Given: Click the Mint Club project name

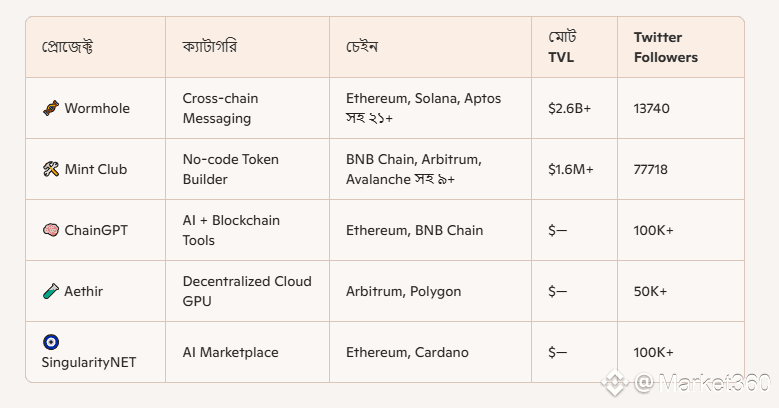Looking at the screenshot, I should pyautogui.click(x=96, y=169).
